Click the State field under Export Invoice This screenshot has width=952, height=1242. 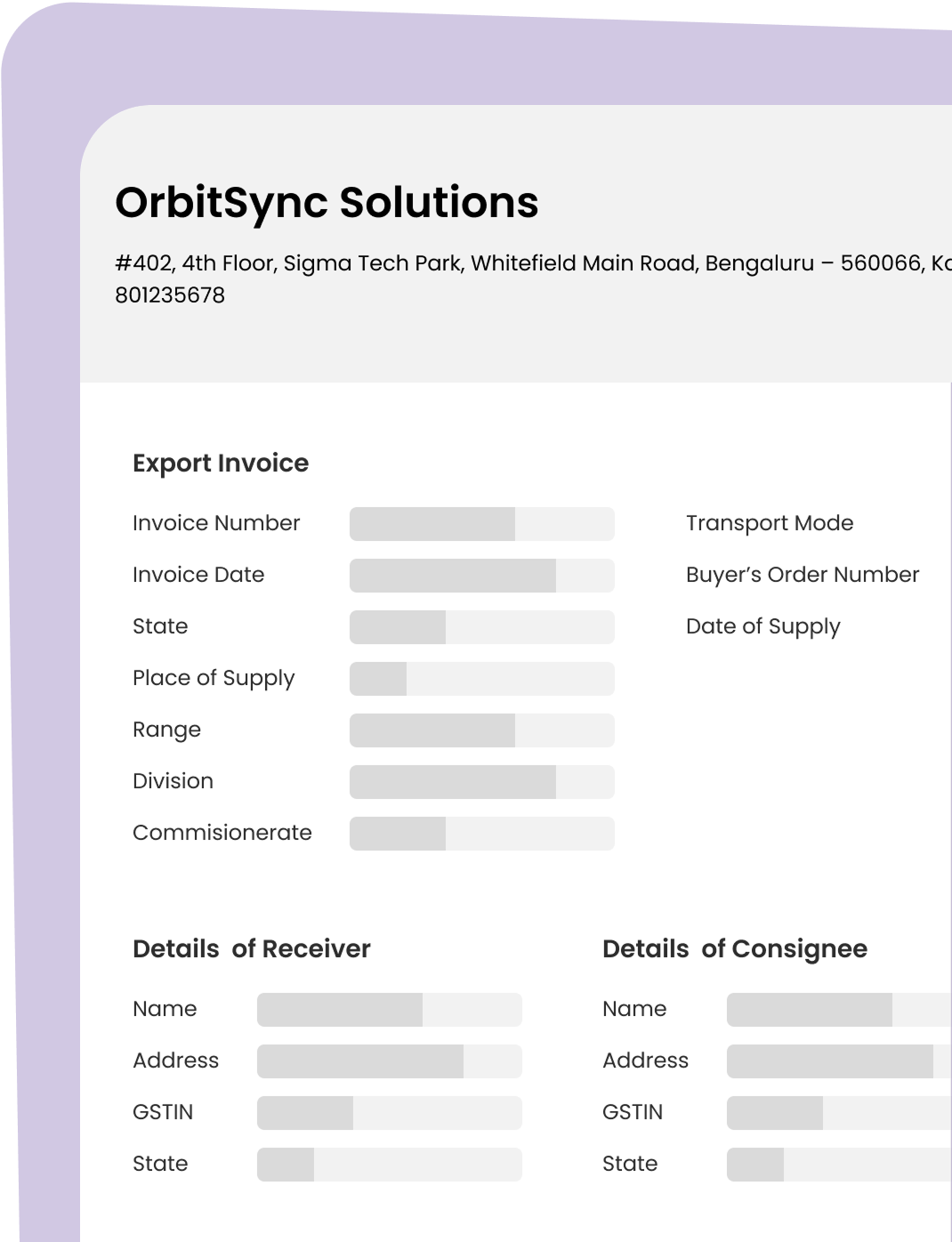(x=481, y=627)
